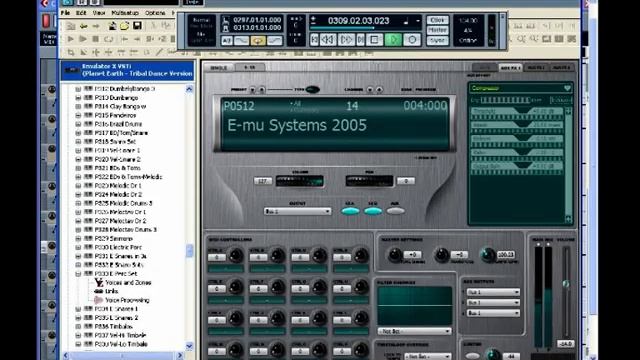Open the Multisetup menu
This screenshot has height=360, width=640.
(125, 13)
